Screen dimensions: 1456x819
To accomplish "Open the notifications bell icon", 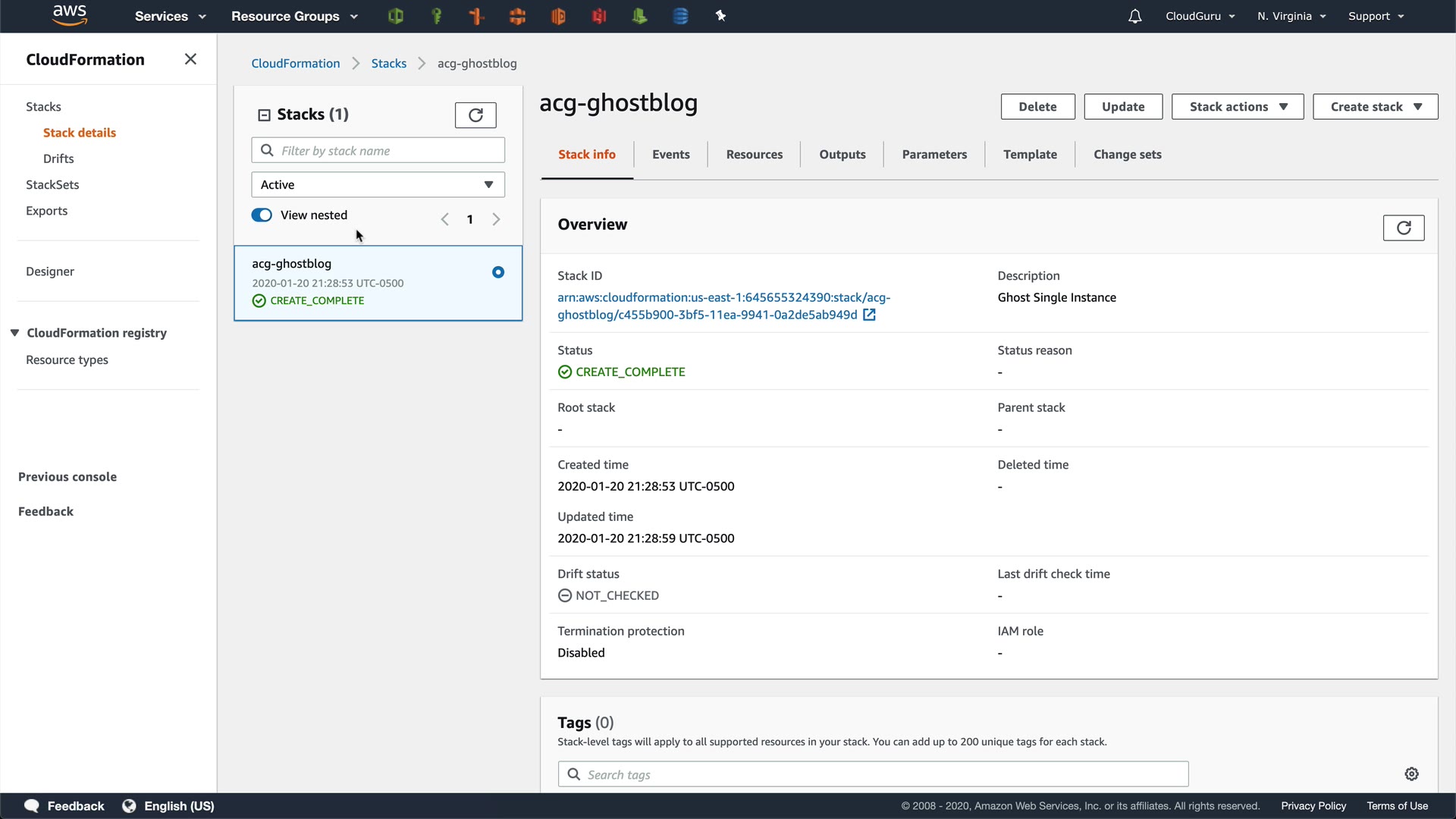I will (1134, 16).
